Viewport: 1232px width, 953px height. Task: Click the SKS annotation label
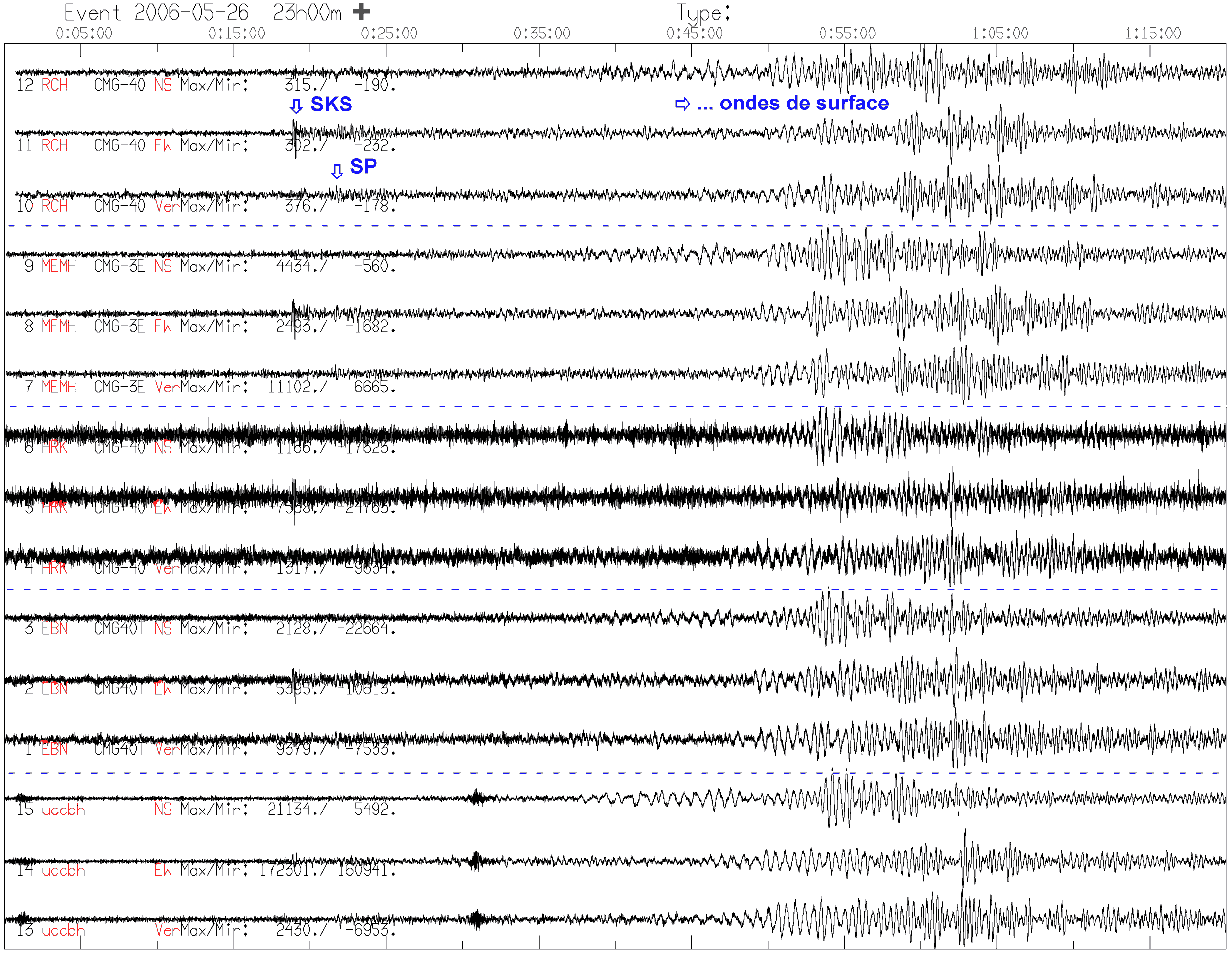click(x=331, y=105)
